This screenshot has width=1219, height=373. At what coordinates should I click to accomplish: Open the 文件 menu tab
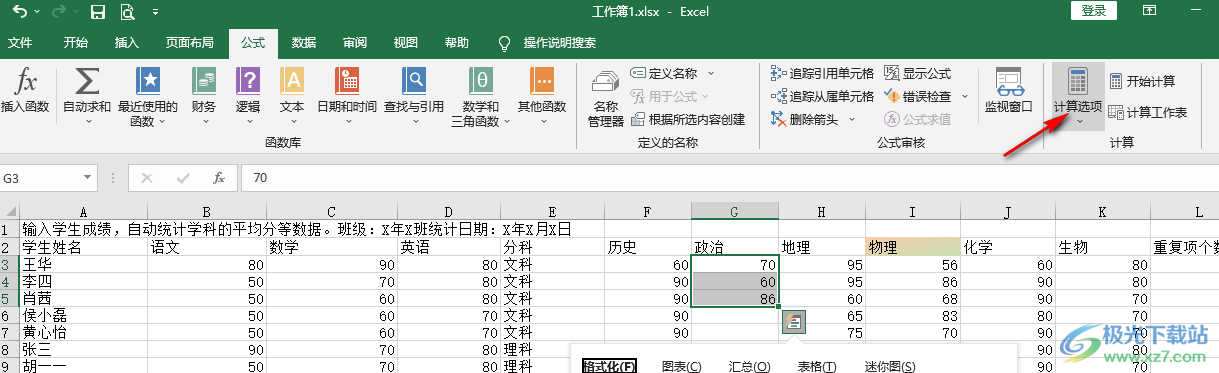(x=20, y=43)
